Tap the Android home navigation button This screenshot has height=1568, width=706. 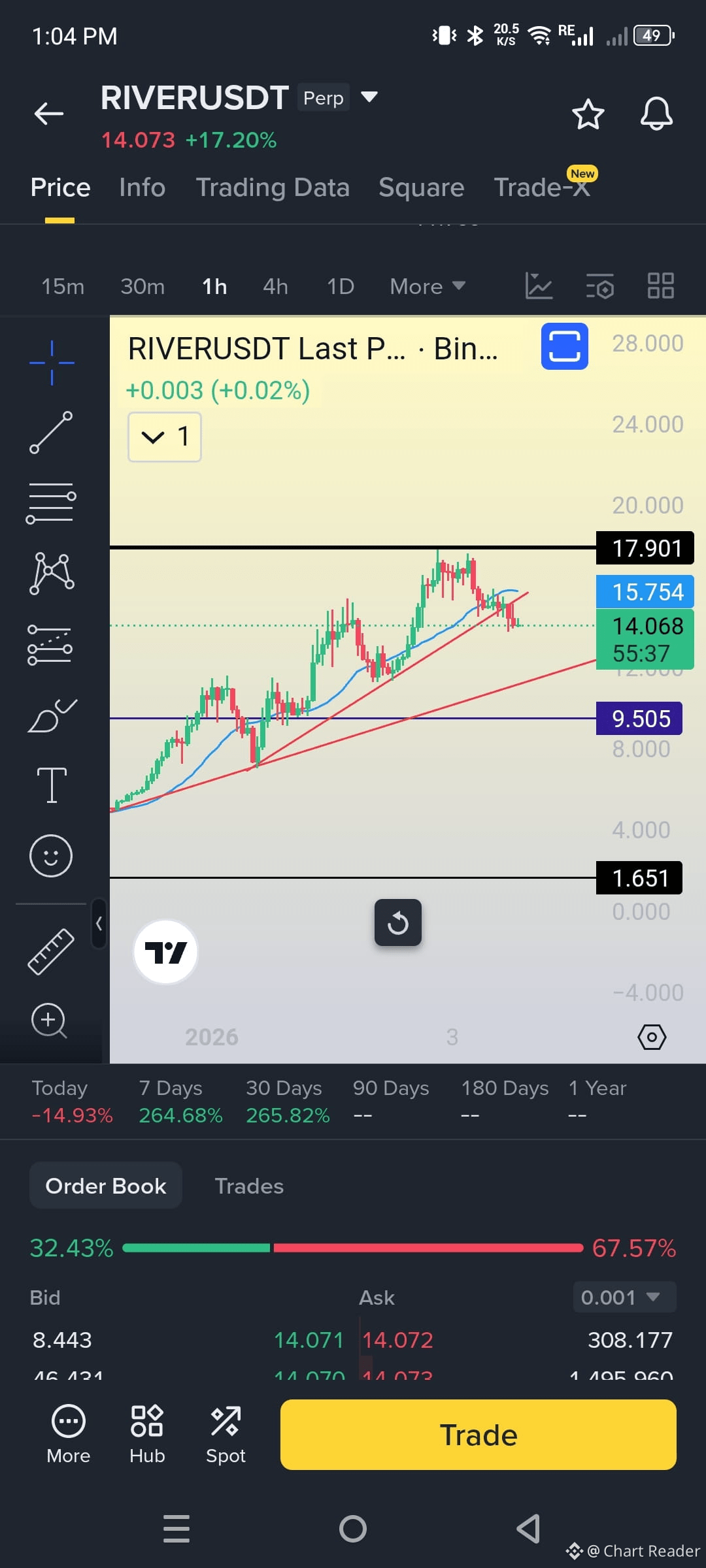pos(353,1529)
